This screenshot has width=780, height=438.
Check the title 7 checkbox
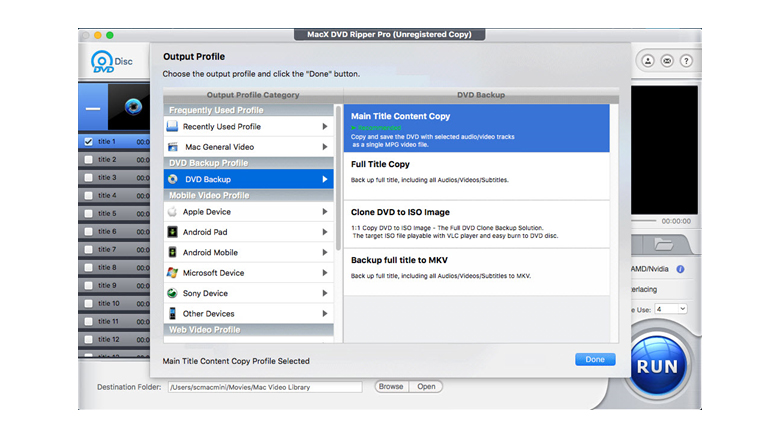[x=89, y=249]
